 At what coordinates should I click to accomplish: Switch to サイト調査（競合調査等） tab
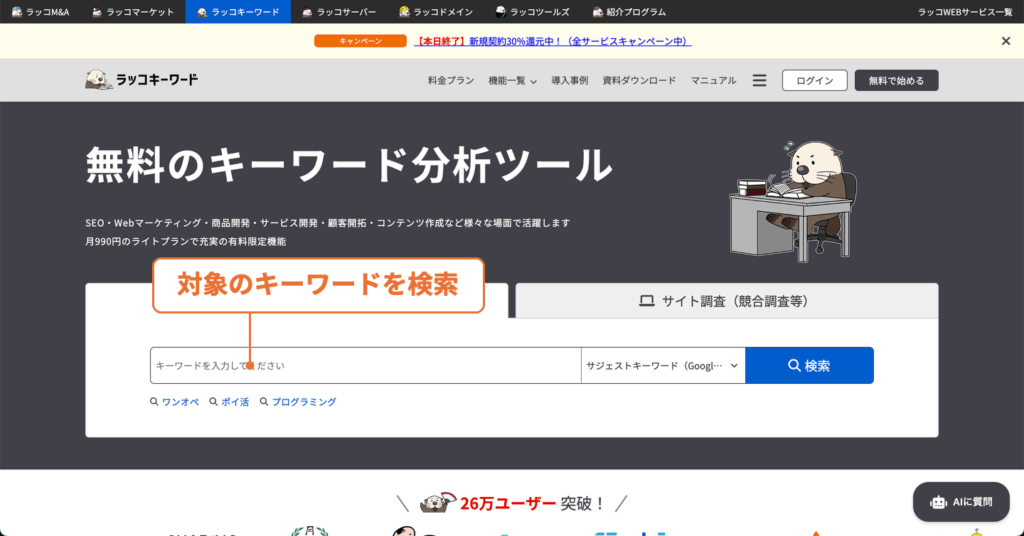(727, 301)
